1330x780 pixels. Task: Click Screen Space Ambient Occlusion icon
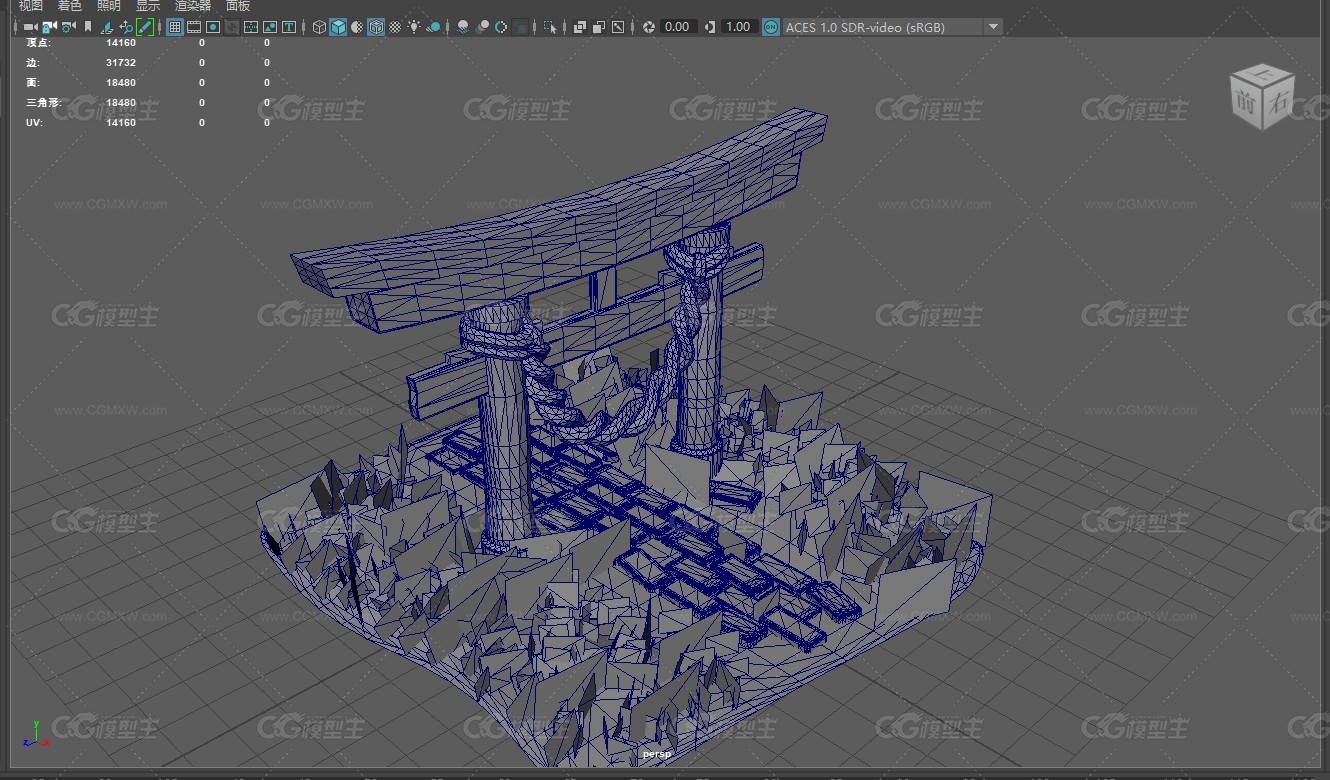tap(462, 27)
